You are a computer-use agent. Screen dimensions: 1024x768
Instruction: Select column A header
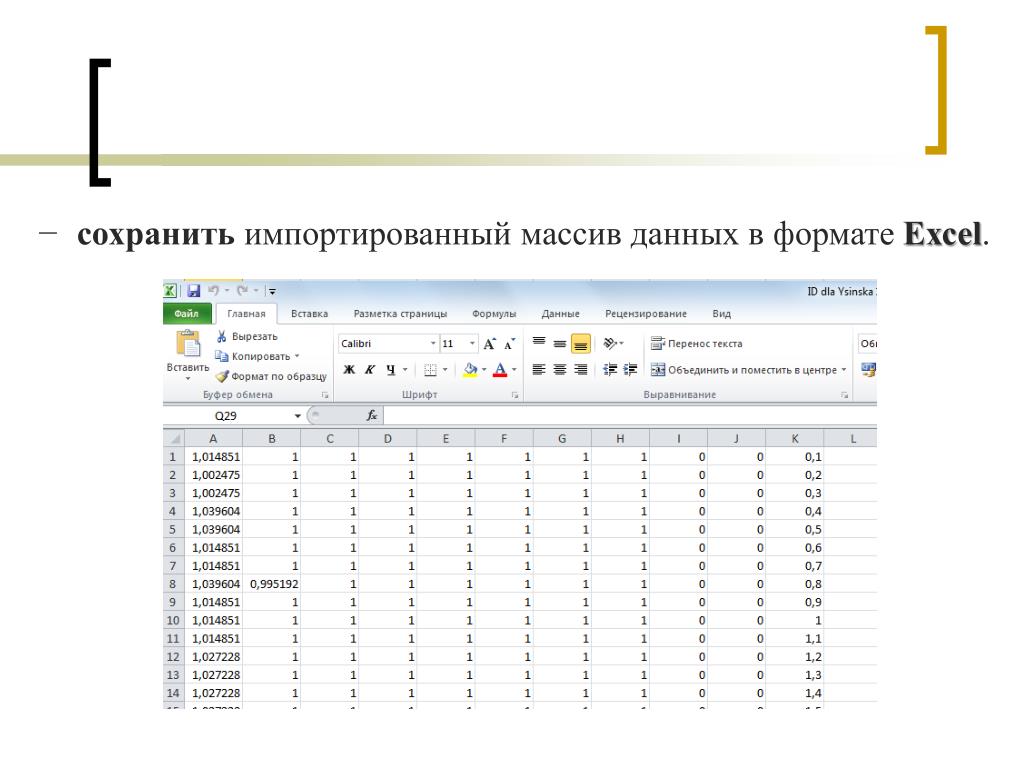pos(214,439)
